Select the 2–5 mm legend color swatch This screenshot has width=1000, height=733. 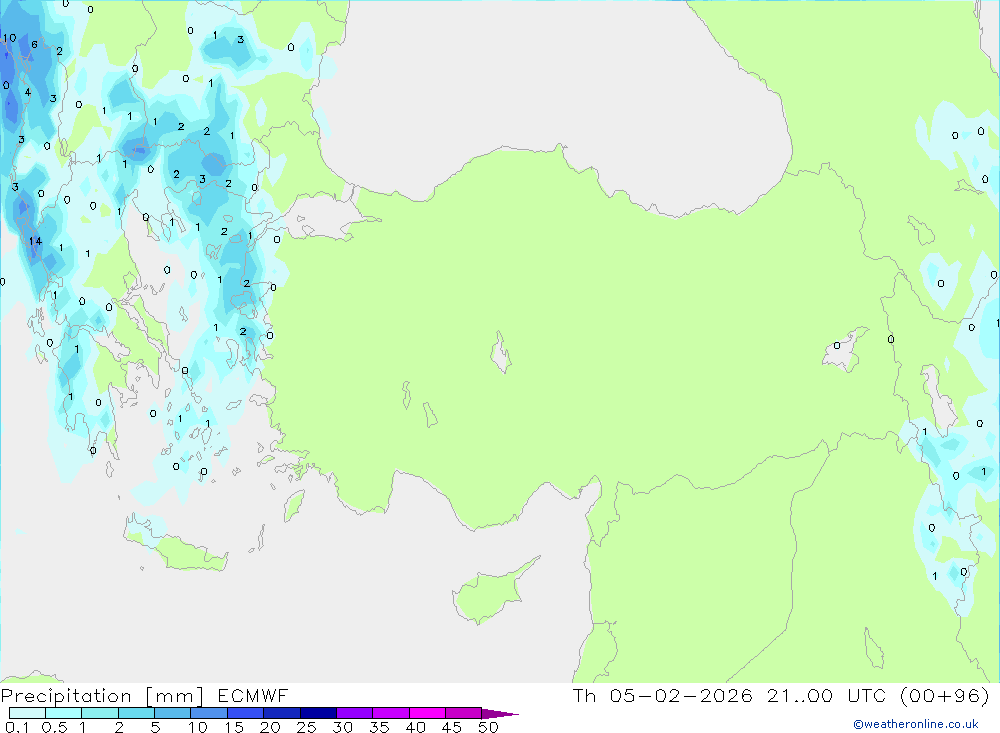(x=136, y=713)
